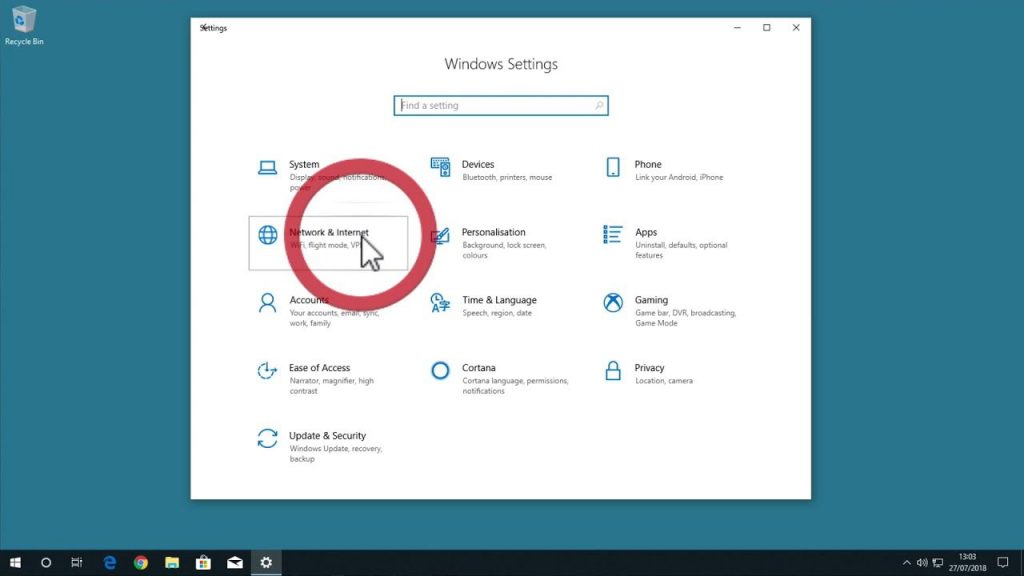The height and width of the screenshot is (576, 1024).
Task: Open the Apps list icon
Action: 613,234
